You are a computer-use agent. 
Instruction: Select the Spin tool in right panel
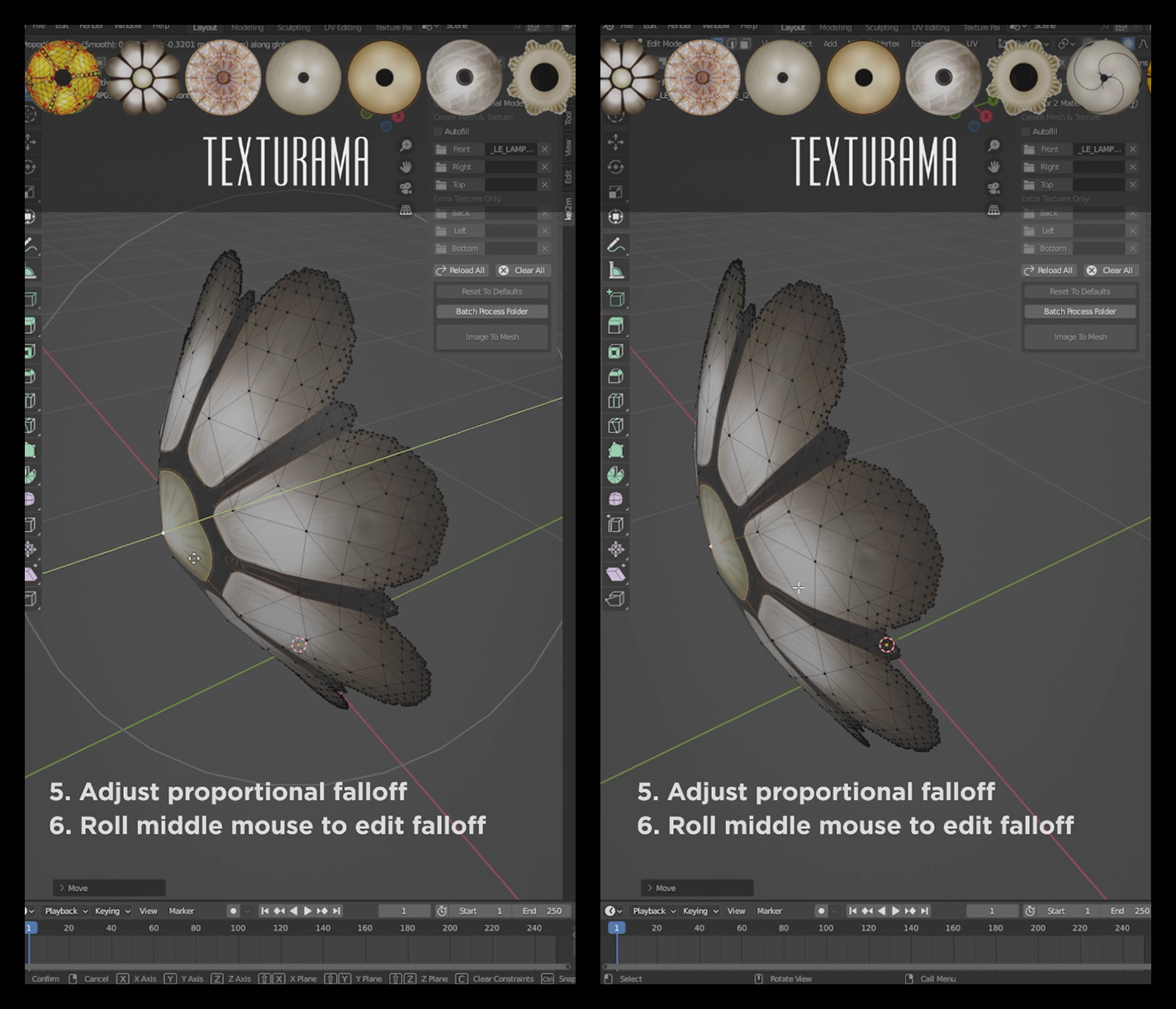coord(615,475)
